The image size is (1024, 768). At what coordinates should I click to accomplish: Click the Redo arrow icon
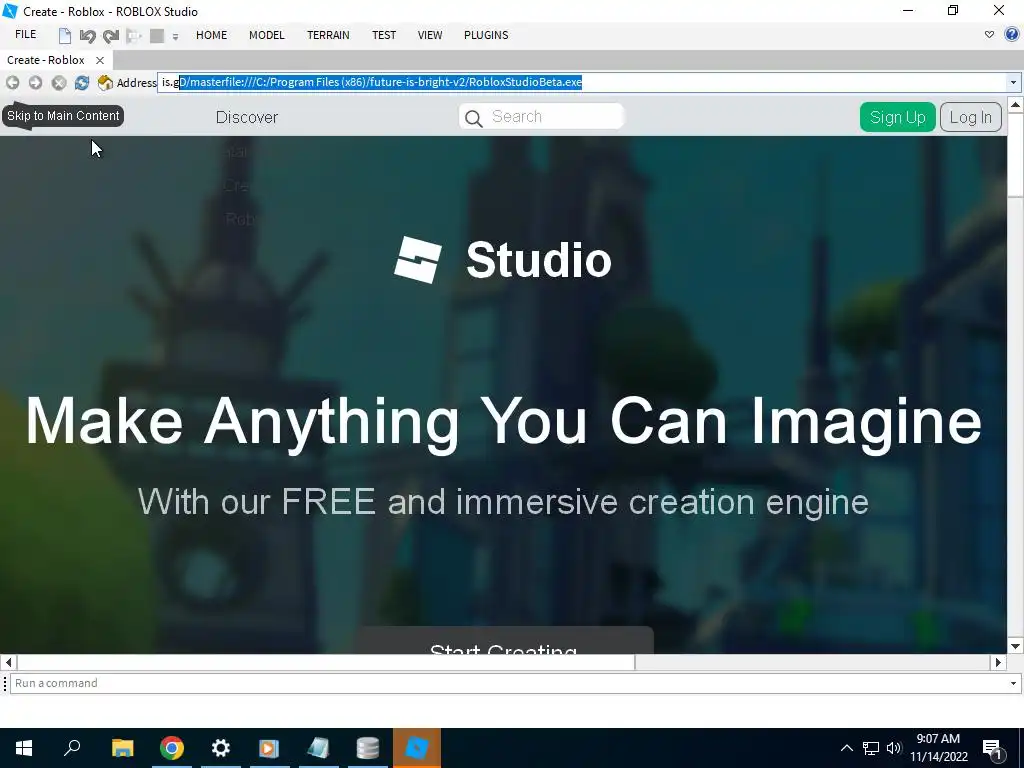110,36
